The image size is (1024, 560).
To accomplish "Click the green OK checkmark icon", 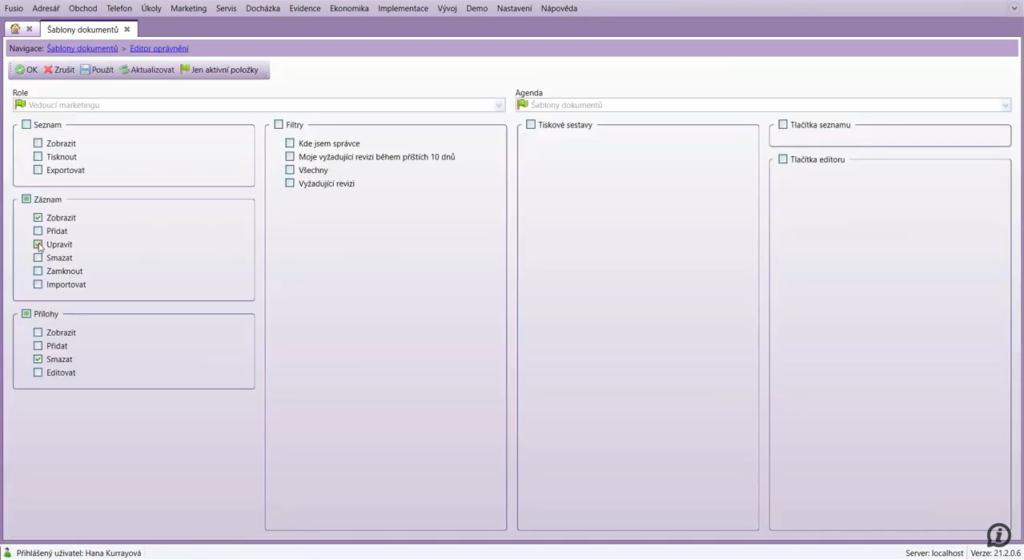I will click(20, 70).
